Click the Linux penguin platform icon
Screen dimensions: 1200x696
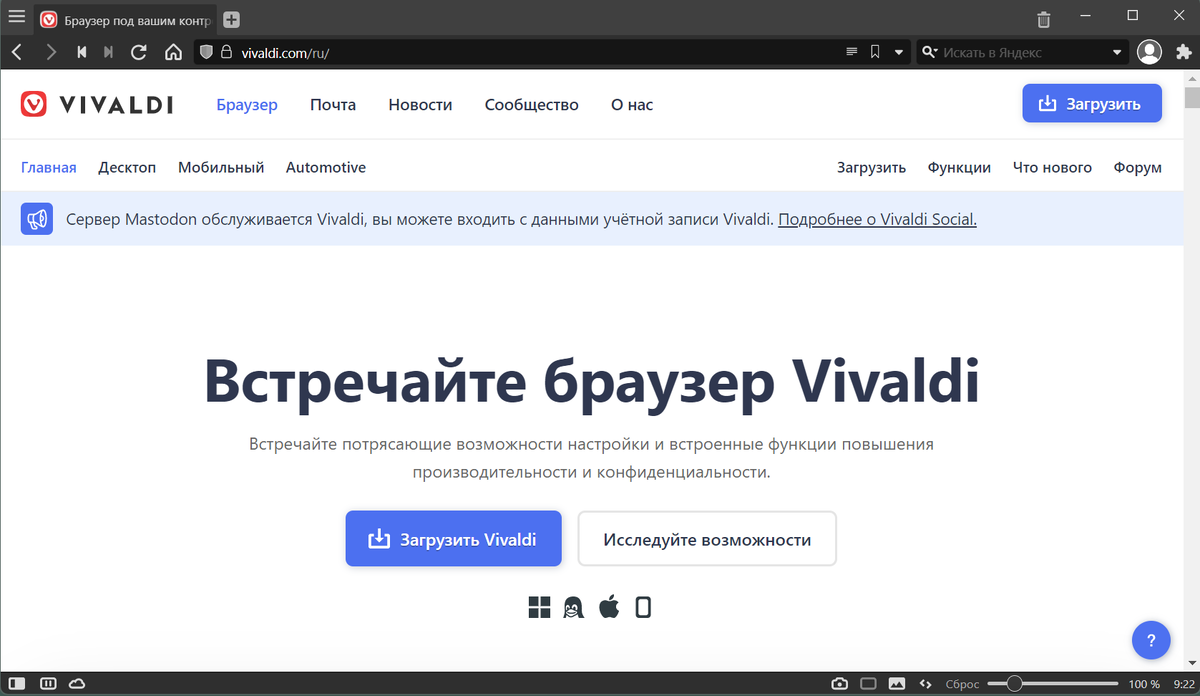[x=573, y=607]
